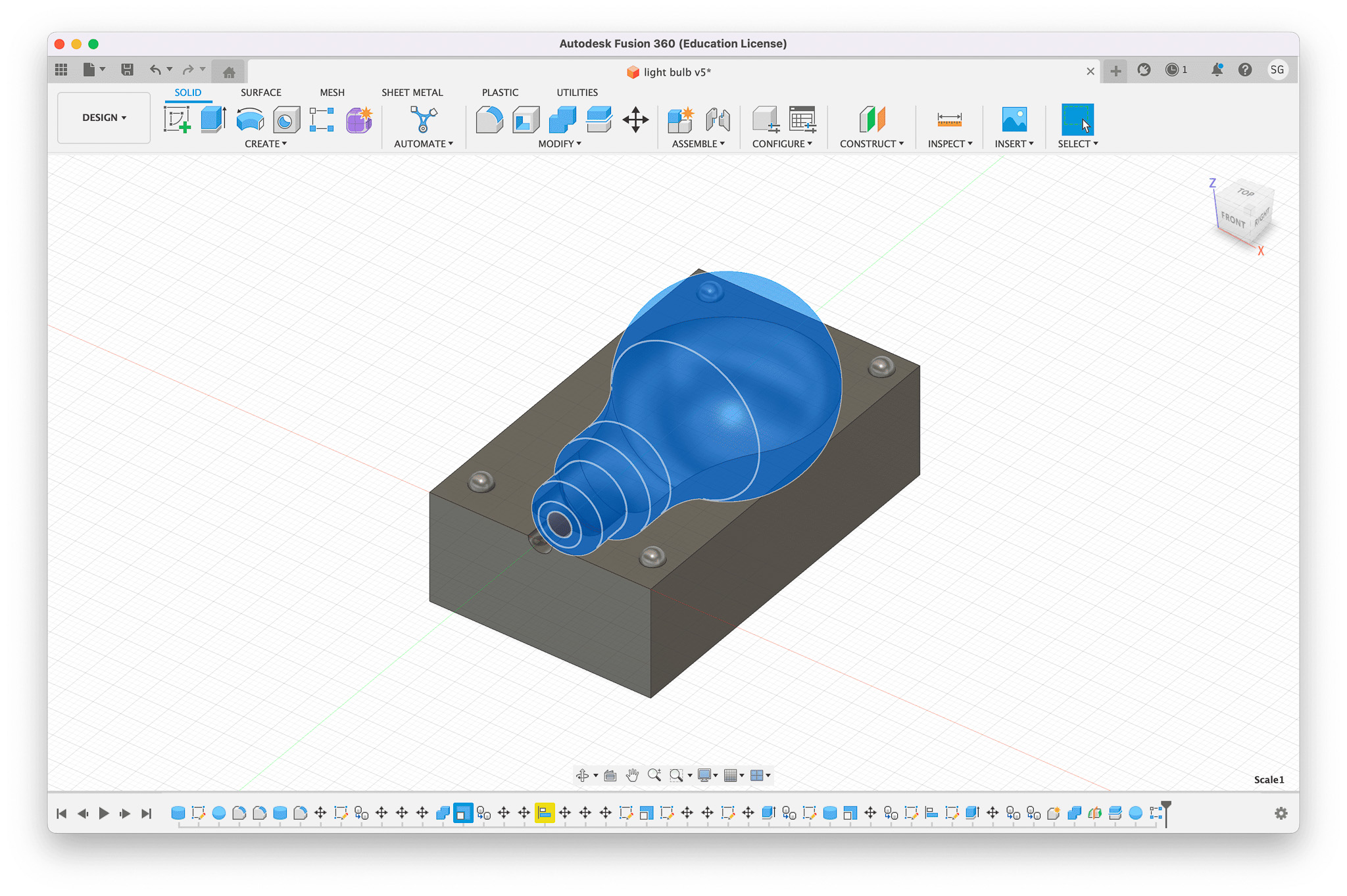This screenshot has height=896, width=1347.
Task: Switch to the PLASTIC tab
Action: coord(500,93)
